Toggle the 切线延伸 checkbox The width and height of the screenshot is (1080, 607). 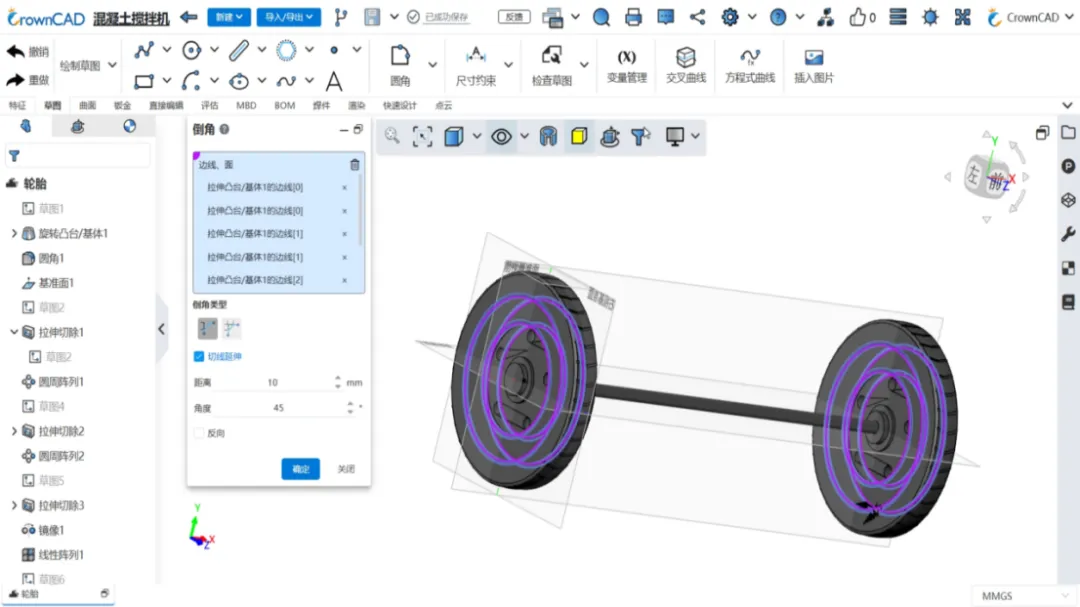point(199,356)
